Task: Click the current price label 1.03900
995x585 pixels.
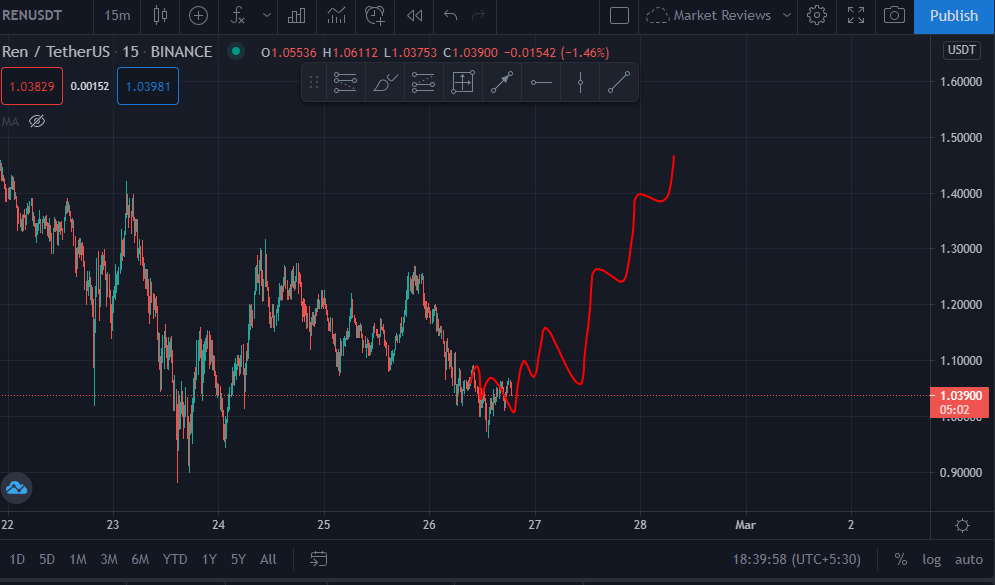Action: point(959,402)
